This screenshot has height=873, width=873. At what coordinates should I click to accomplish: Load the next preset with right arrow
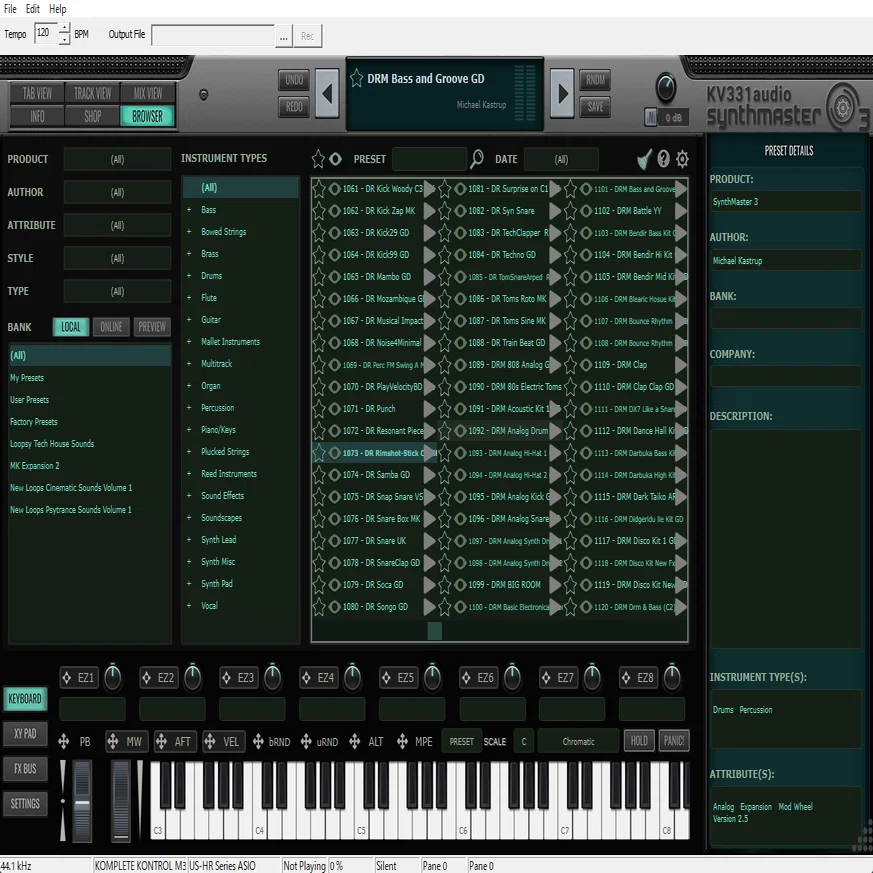point(562,93)
